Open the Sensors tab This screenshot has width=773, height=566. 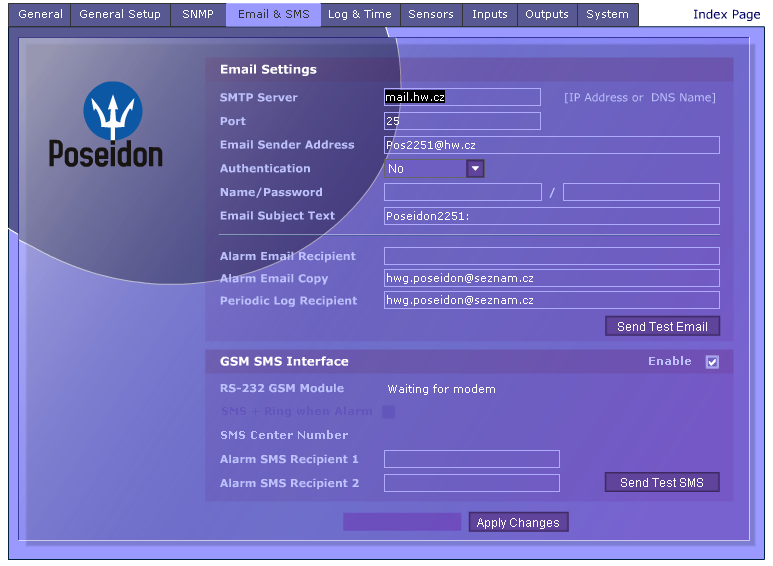(431, 14)
